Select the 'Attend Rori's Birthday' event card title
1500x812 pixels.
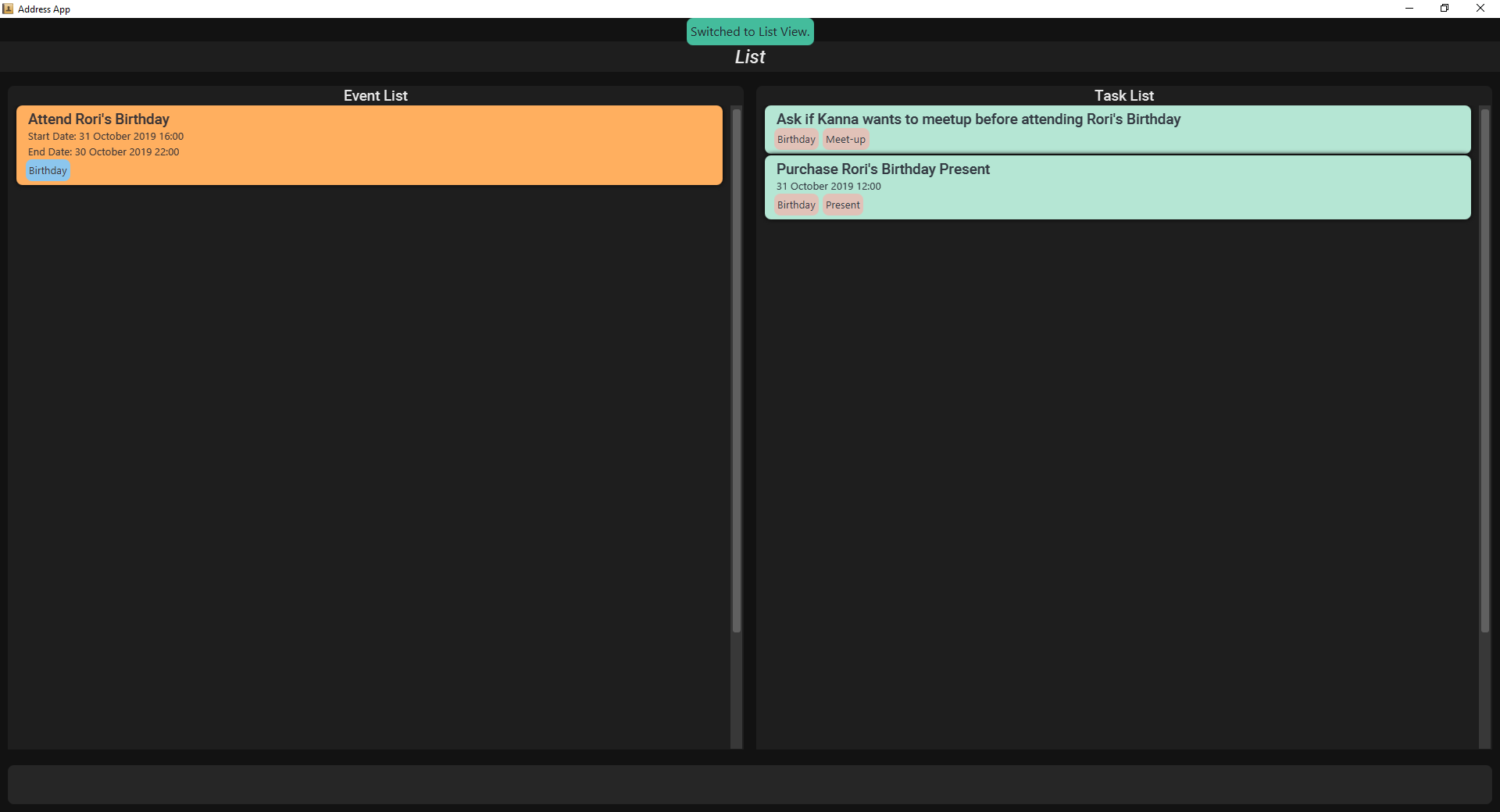[98, 119]
